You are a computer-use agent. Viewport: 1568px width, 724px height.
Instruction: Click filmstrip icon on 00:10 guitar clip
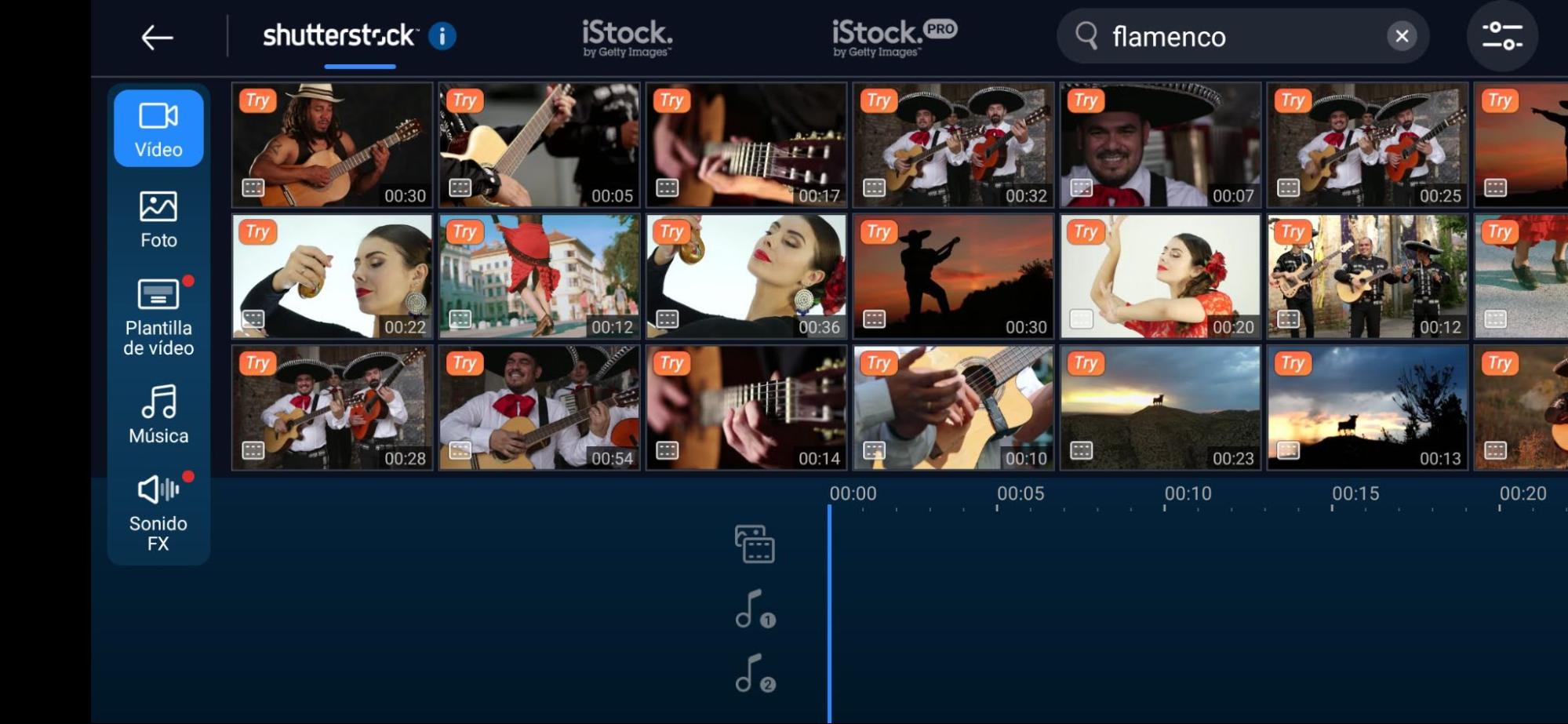click(875, 450)
